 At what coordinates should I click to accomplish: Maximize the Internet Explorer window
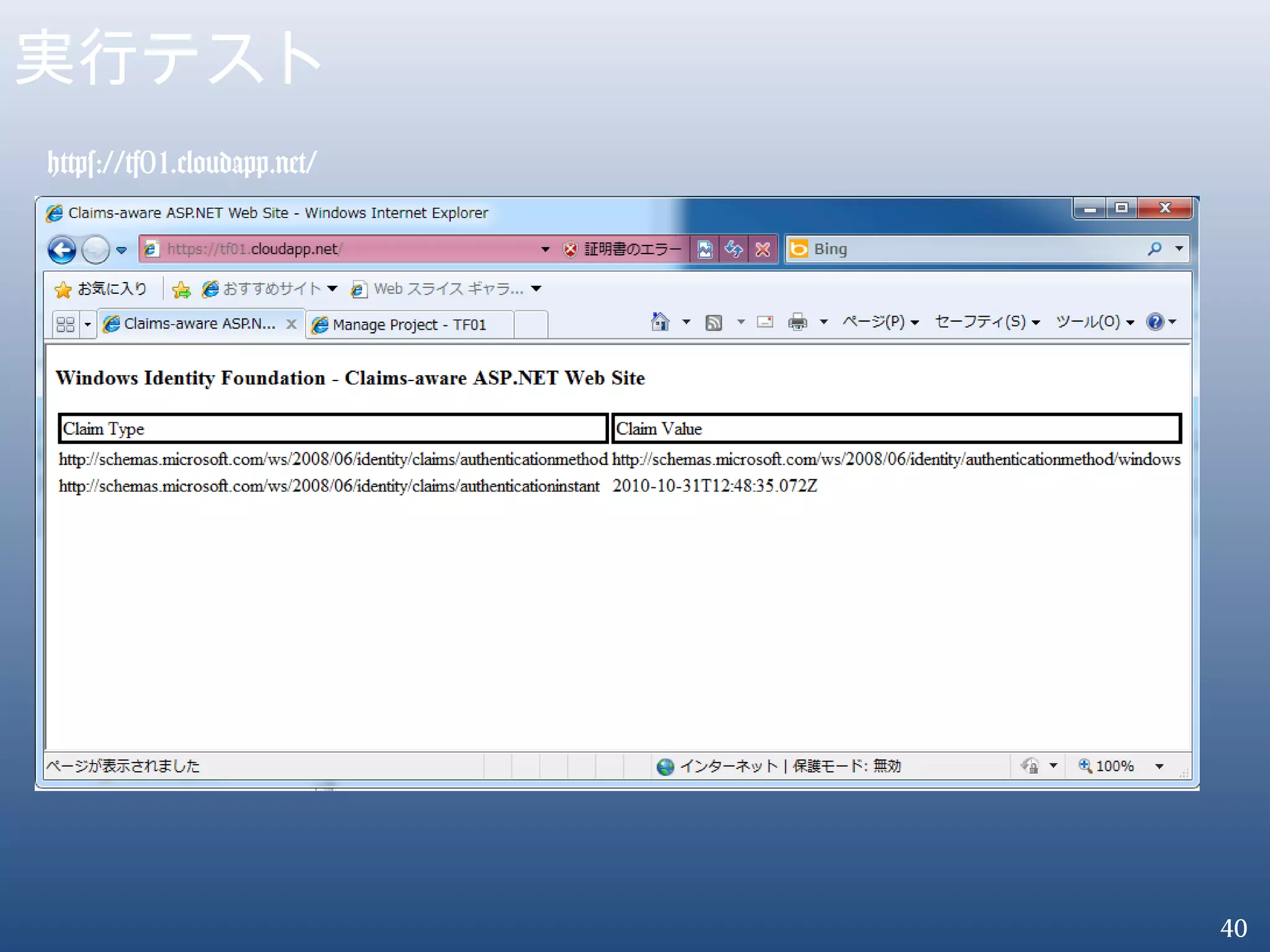[x=1121, y=209]
